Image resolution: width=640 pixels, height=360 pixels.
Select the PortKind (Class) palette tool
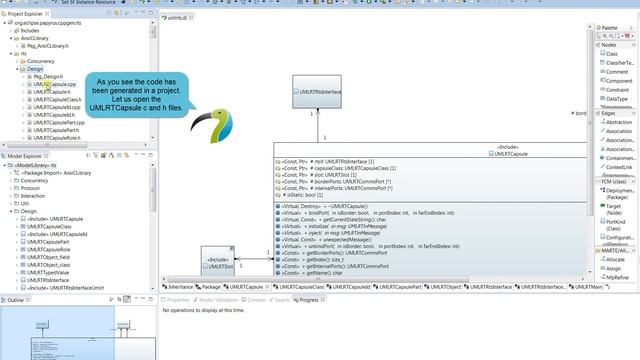pyautogui.click(x=616, y=225)
